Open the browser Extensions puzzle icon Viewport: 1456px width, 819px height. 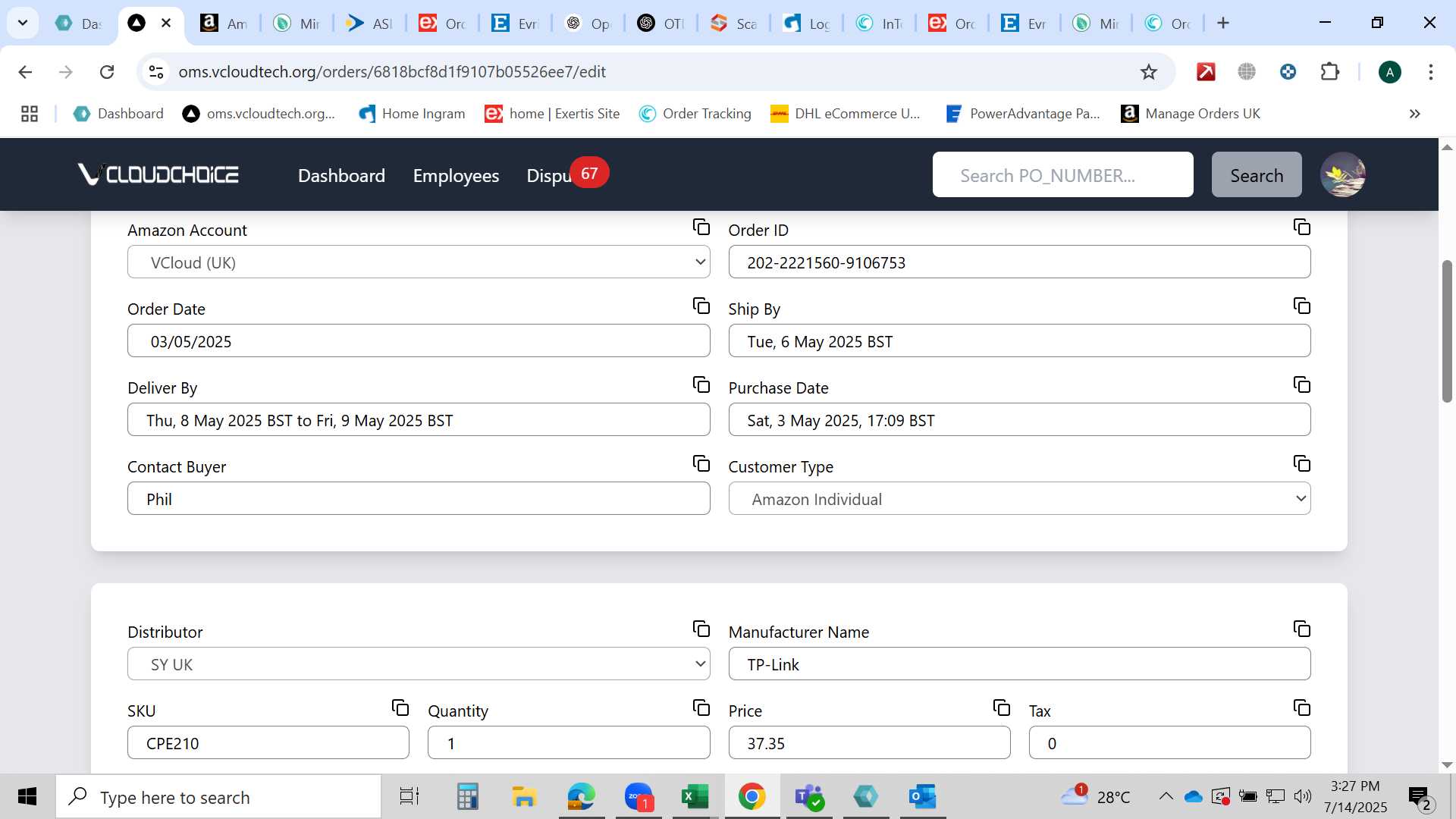point(1330,72)
